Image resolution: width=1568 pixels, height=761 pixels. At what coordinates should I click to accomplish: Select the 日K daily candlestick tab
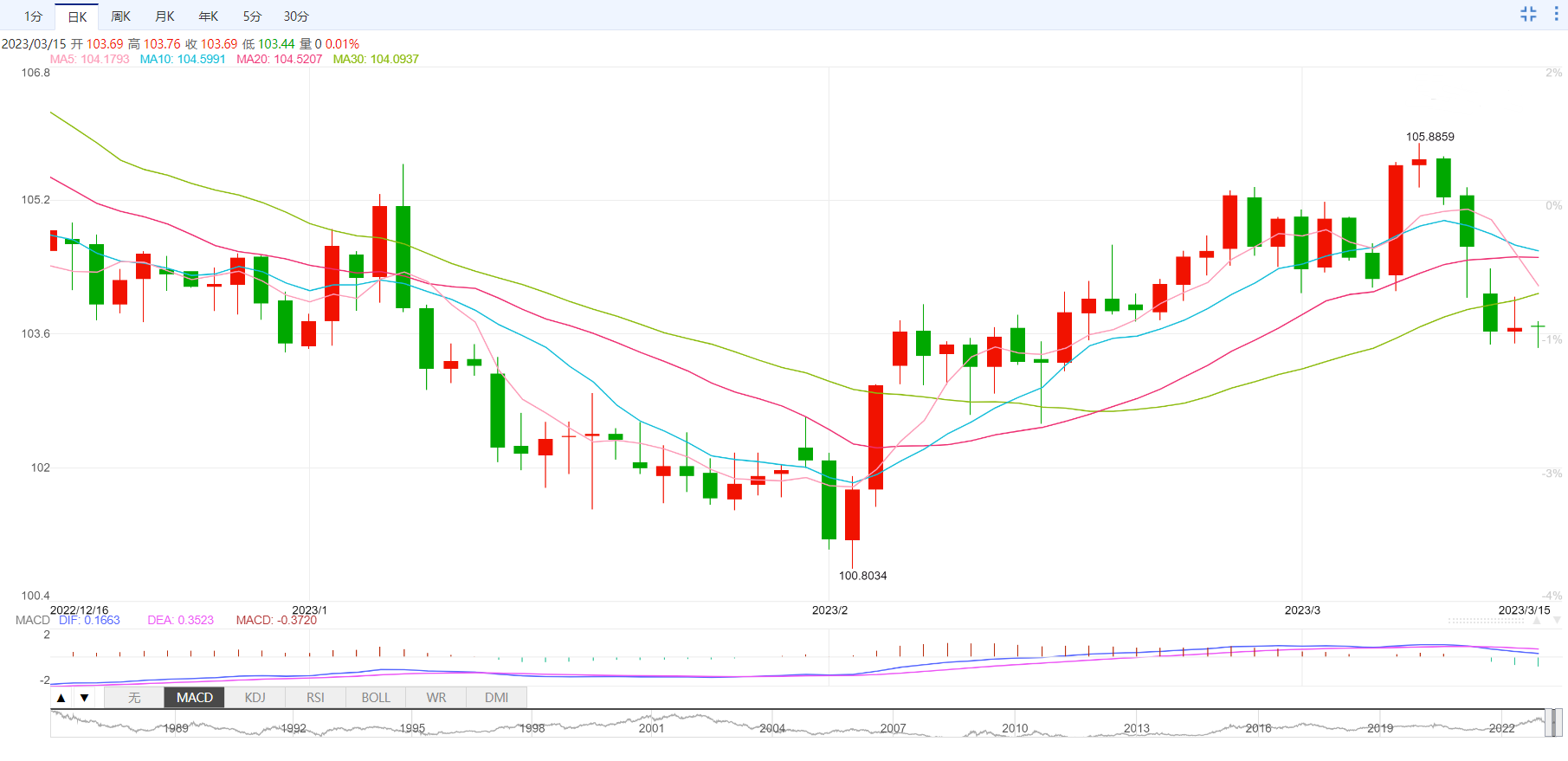(77, 16)
